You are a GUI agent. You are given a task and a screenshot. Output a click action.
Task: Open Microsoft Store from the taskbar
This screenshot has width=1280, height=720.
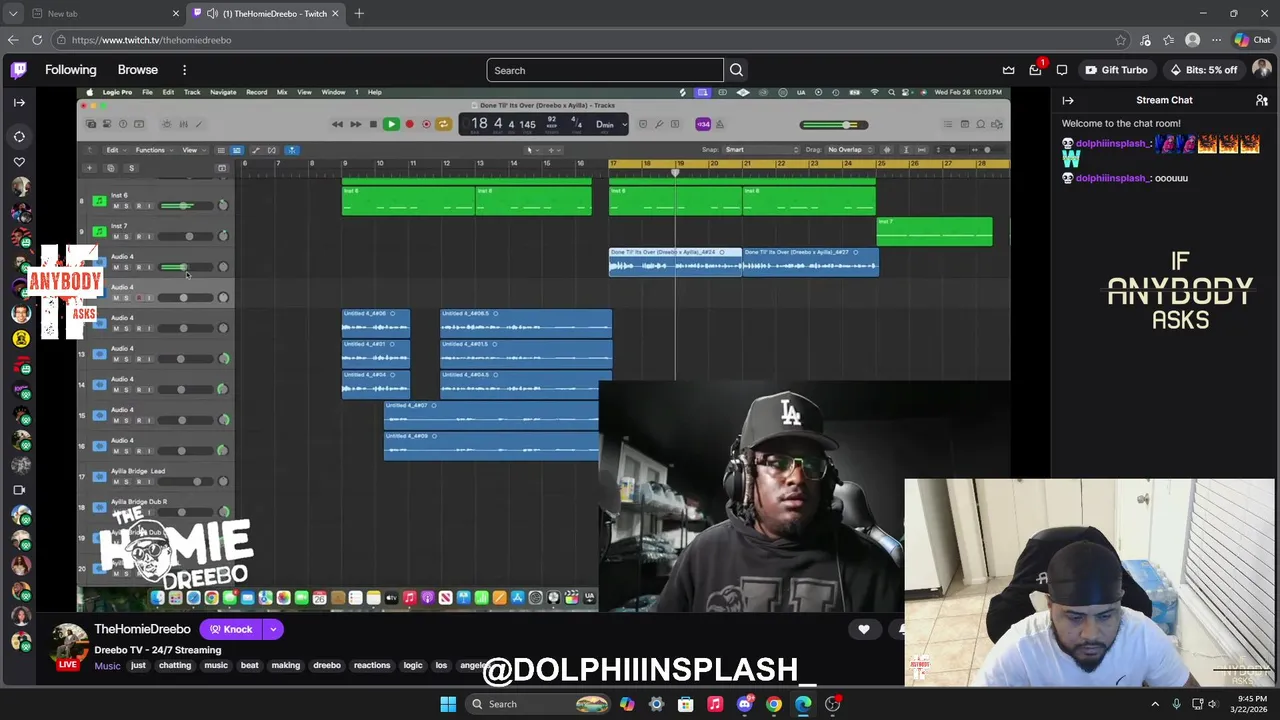point(686,704)
